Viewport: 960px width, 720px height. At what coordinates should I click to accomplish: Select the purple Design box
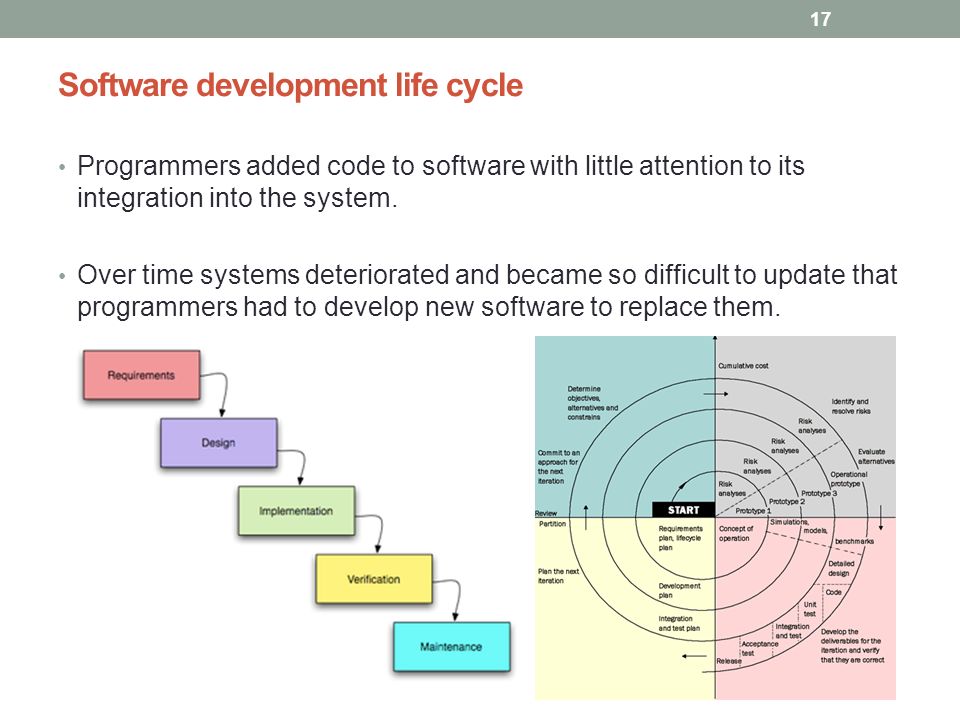click(219, 443)
